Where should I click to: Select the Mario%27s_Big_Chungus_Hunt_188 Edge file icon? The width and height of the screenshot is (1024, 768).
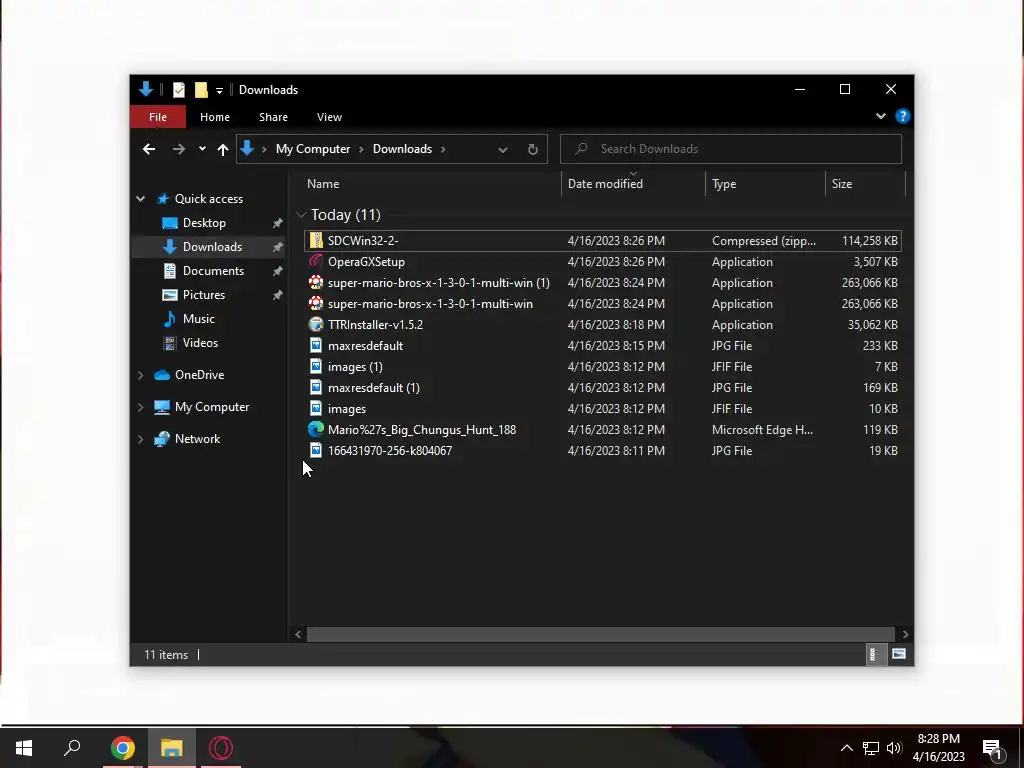pos(316,429)
